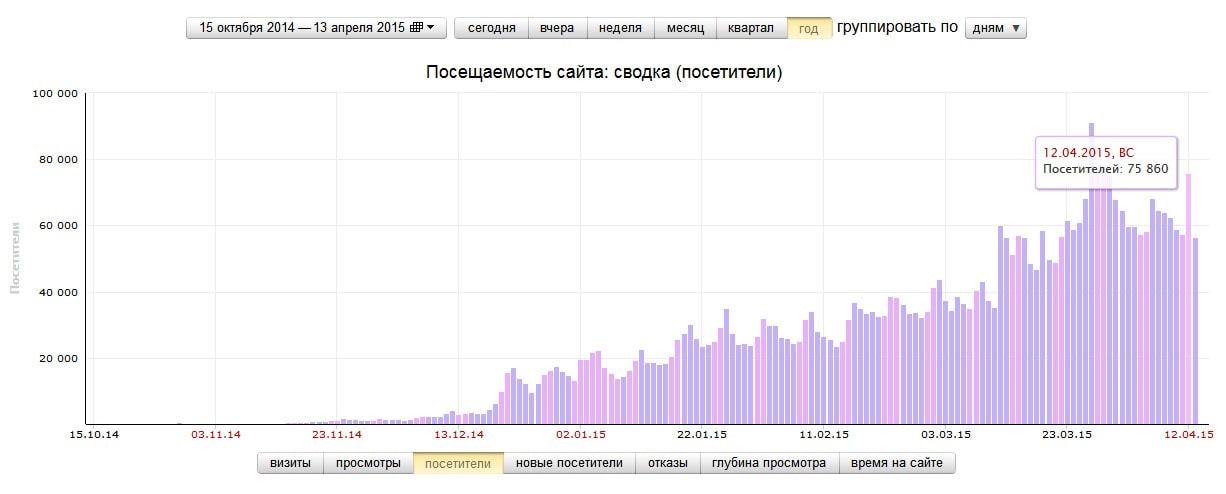Click the 100 000 y-axis value

(56, 94)
